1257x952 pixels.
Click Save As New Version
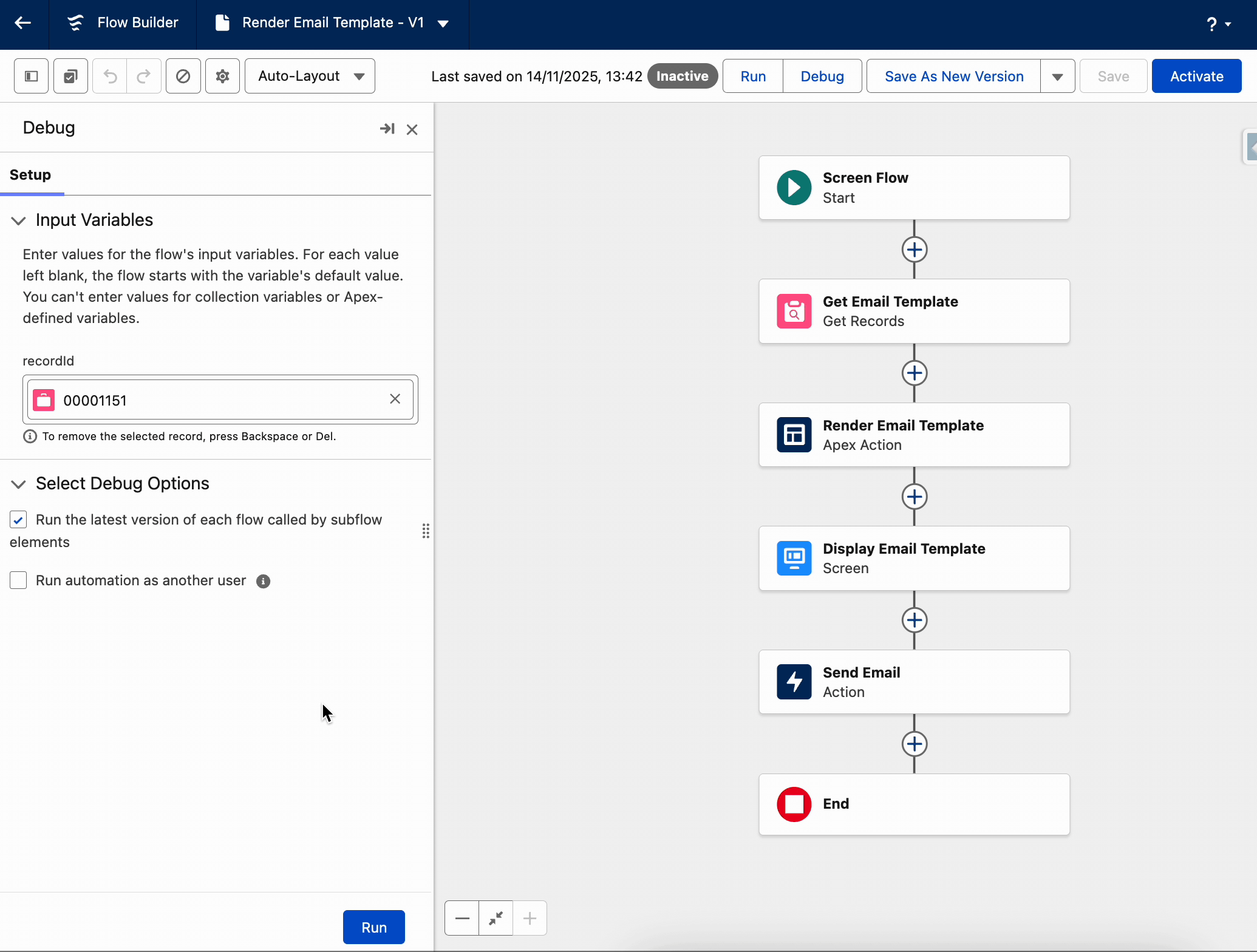click(x=953, y=75)
